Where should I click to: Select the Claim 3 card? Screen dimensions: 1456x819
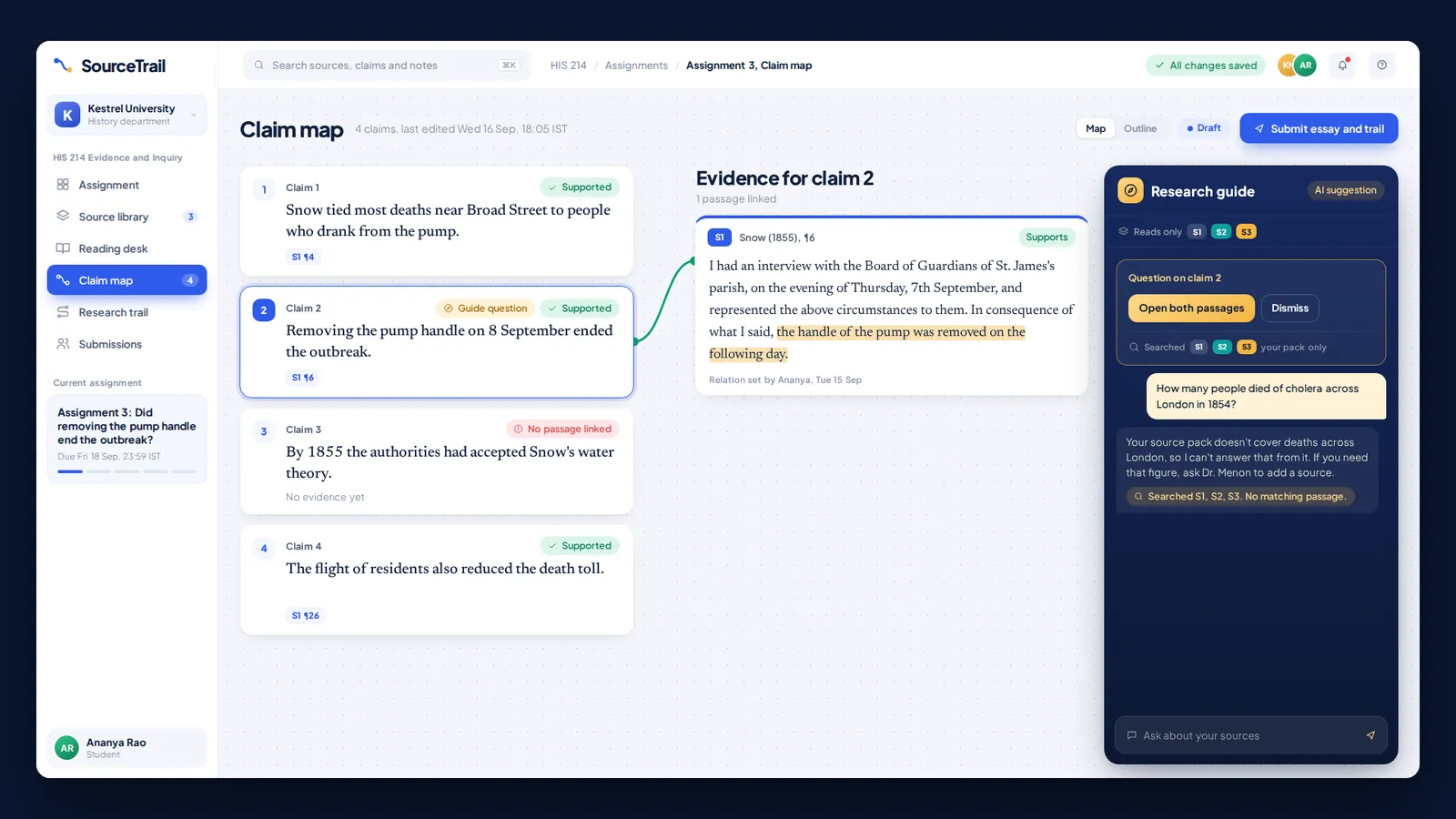pos(437,461)
